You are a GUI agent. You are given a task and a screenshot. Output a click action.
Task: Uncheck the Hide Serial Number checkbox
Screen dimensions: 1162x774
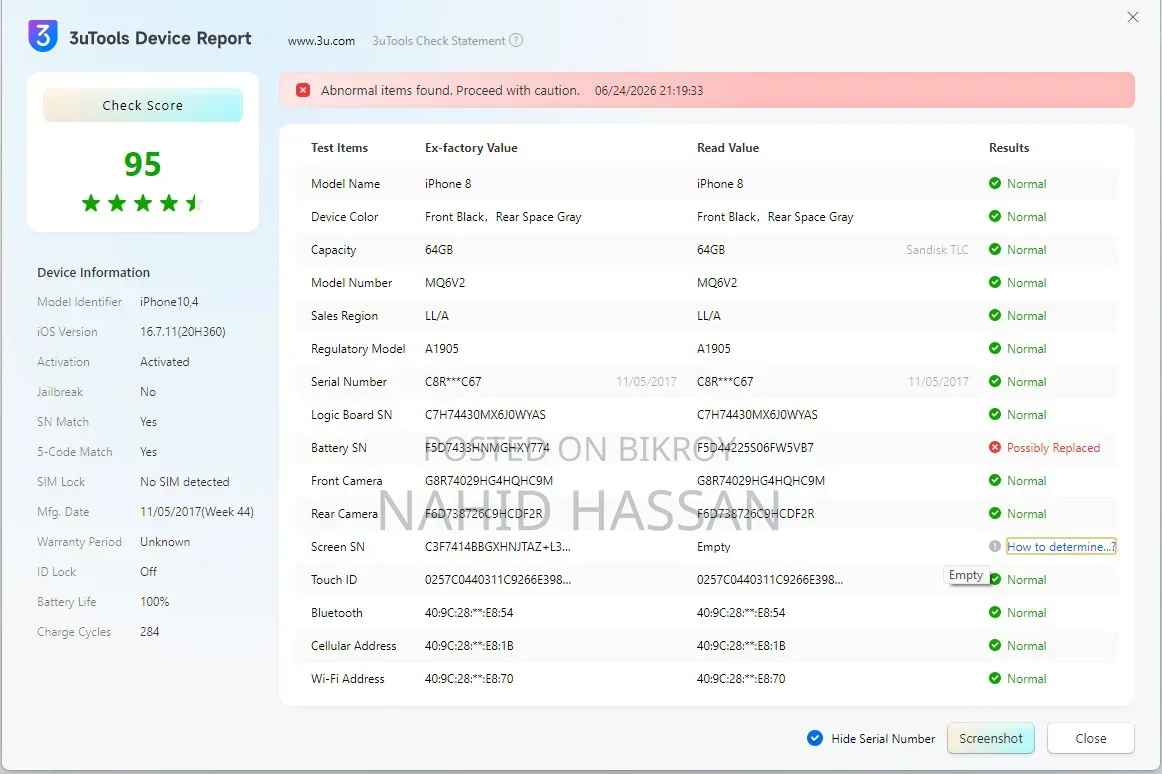(814, 738)
